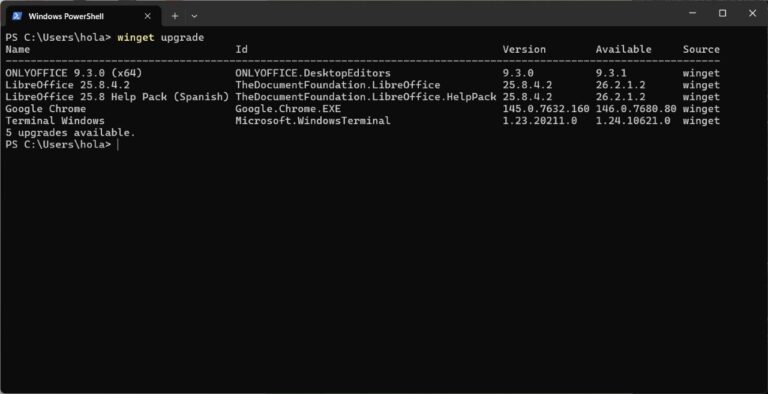
Task: Click the 'Id' column header
Action: (241, 49)
